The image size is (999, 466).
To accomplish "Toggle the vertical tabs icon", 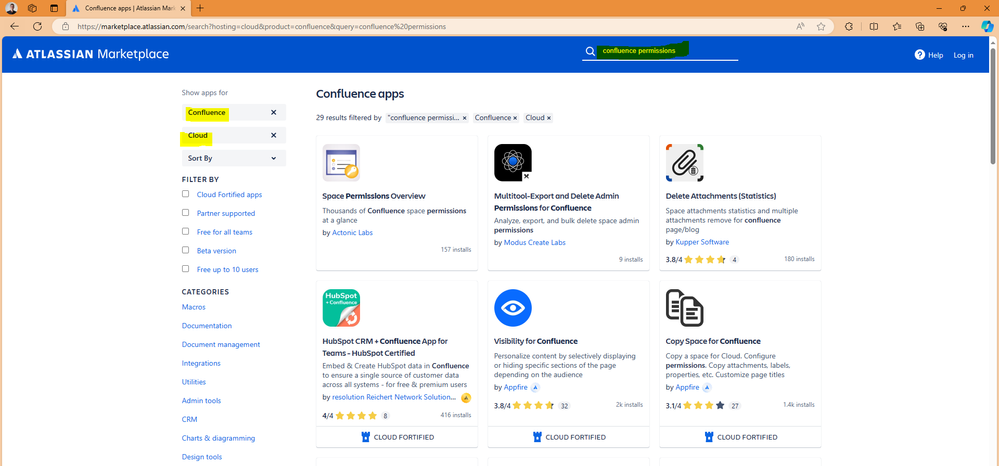I will coord(54,8).
